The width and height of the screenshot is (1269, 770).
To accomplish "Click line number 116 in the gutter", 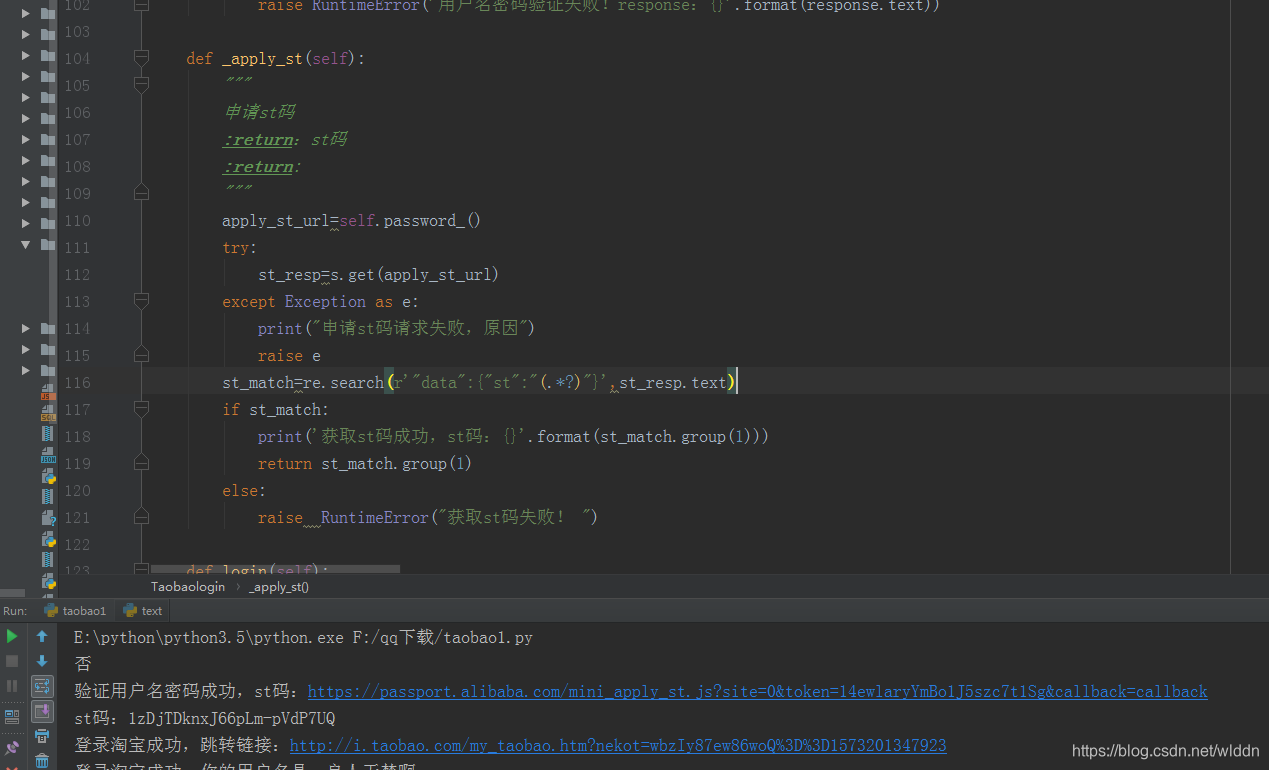I will click(x=77, y=382).
